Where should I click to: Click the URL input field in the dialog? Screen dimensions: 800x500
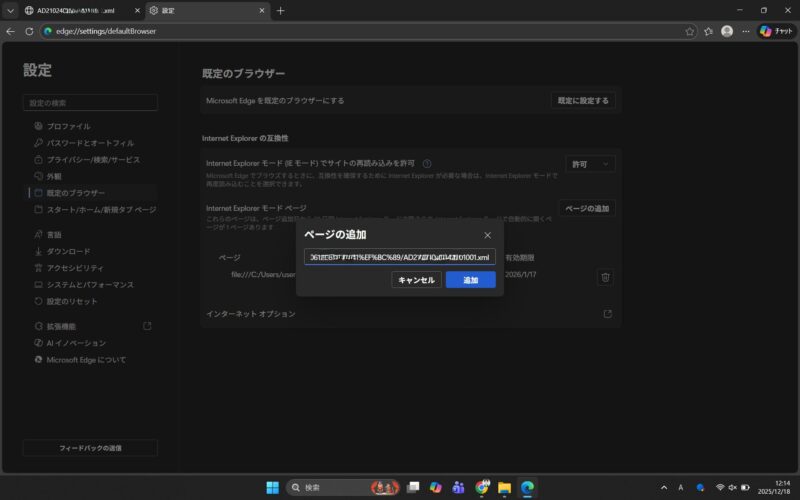(x=399, y=257)
